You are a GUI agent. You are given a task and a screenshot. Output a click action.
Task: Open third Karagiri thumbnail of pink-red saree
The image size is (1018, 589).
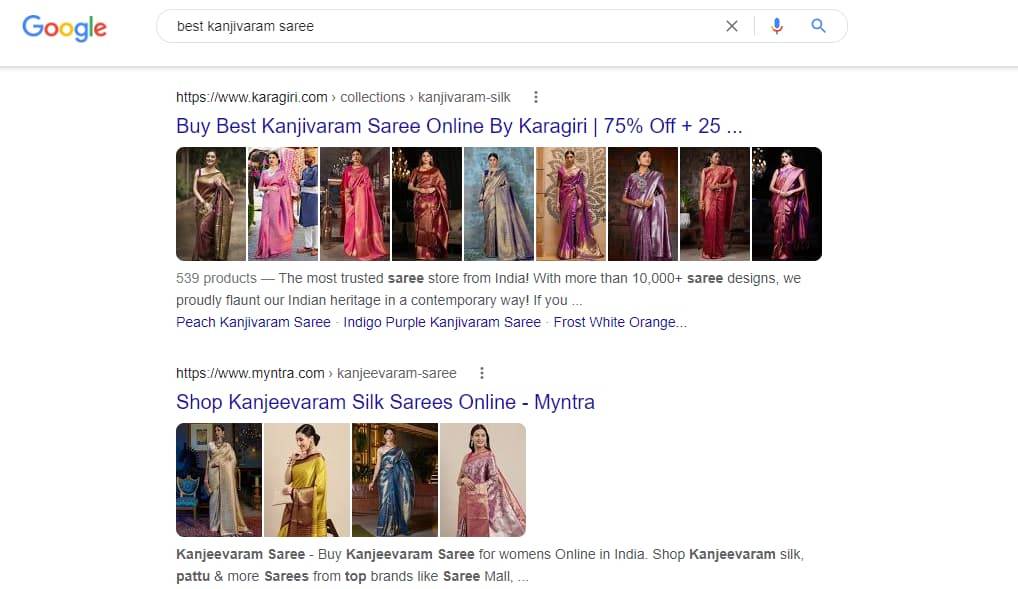coord(355,204)
